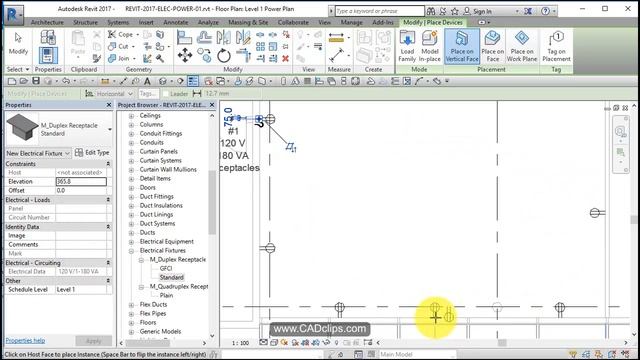
Task: Select the Standard receptacle type in browser
Action: pos(171,278)
